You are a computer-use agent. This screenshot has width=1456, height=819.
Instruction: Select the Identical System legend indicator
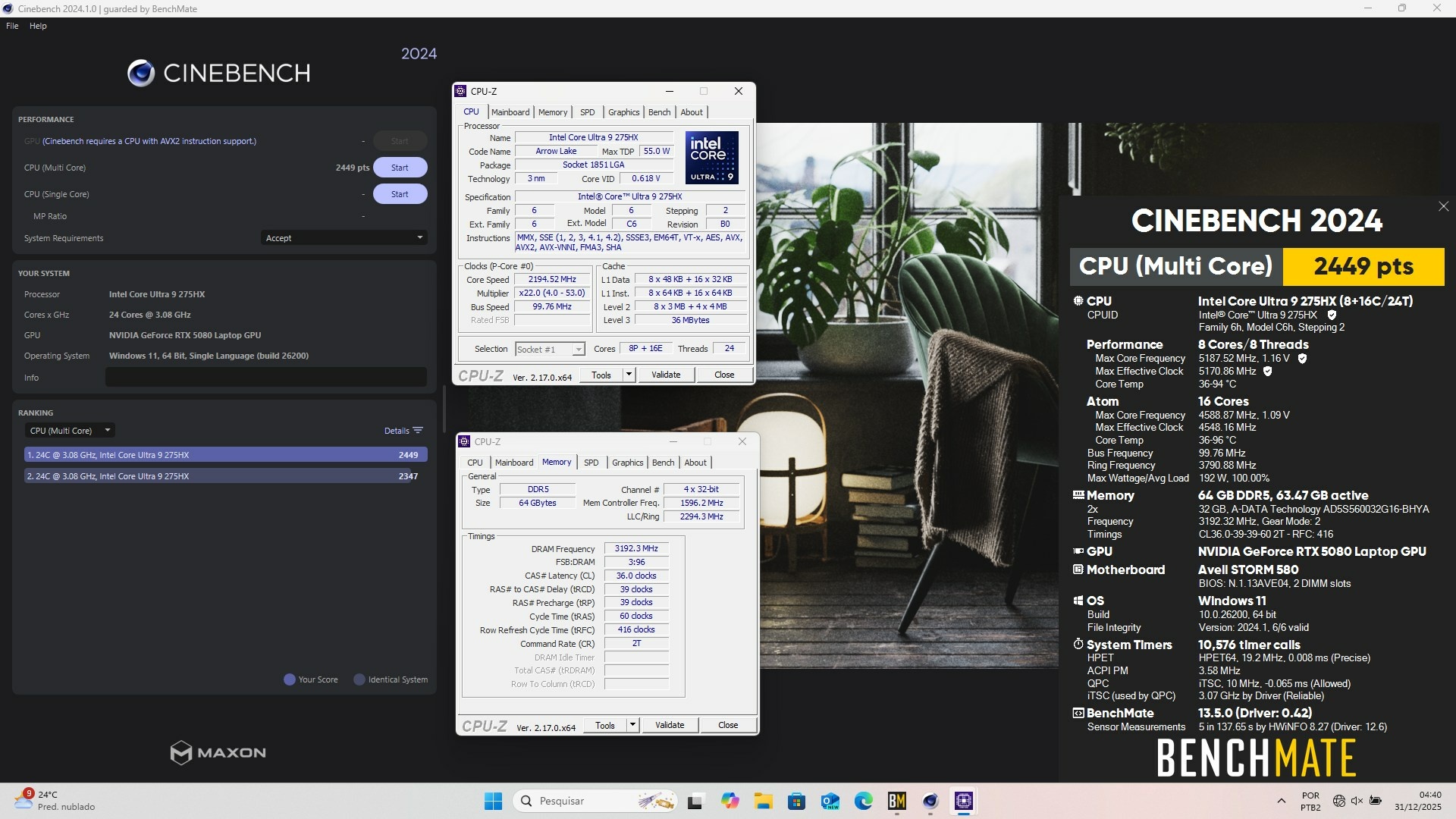[359, 679]
